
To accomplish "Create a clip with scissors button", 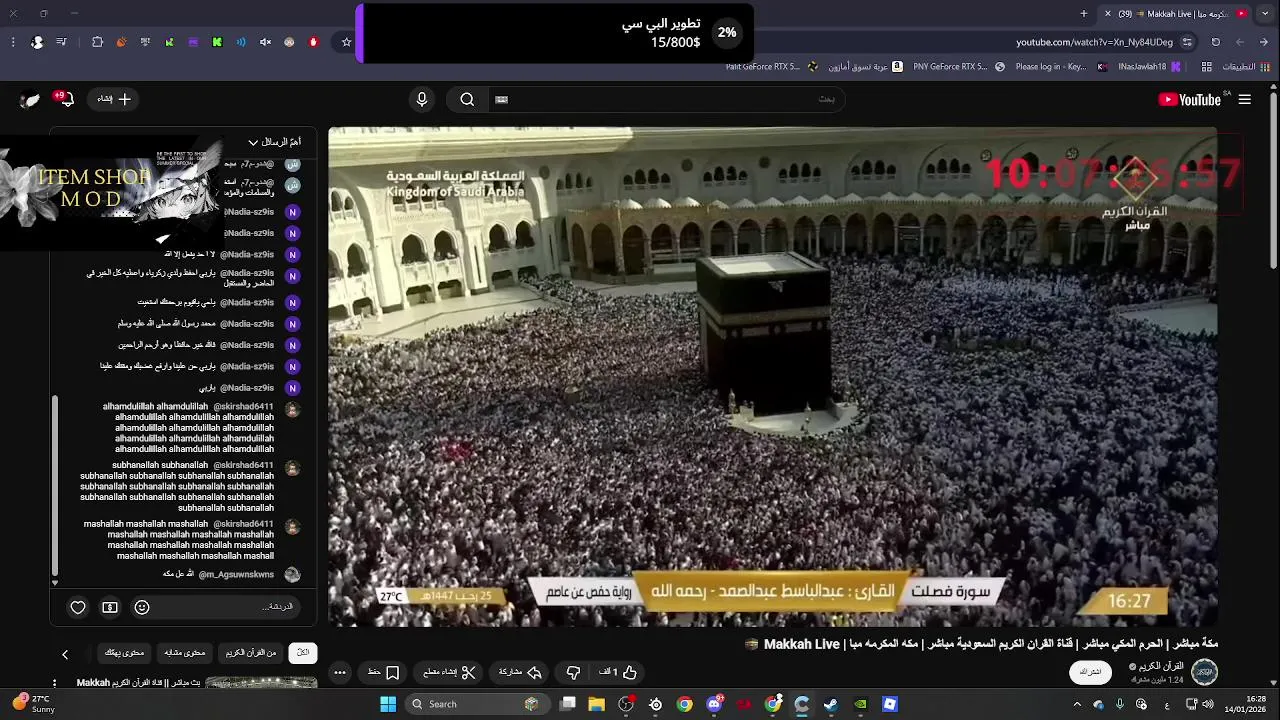I will (x=449, y=672).
